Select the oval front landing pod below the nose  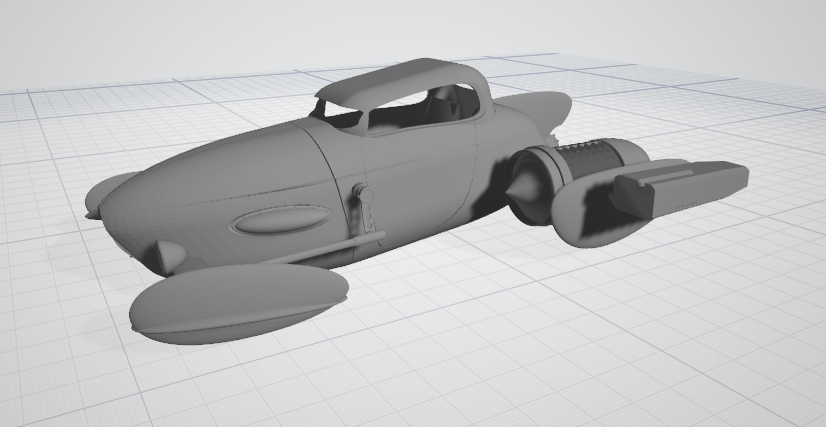point(239,303)
